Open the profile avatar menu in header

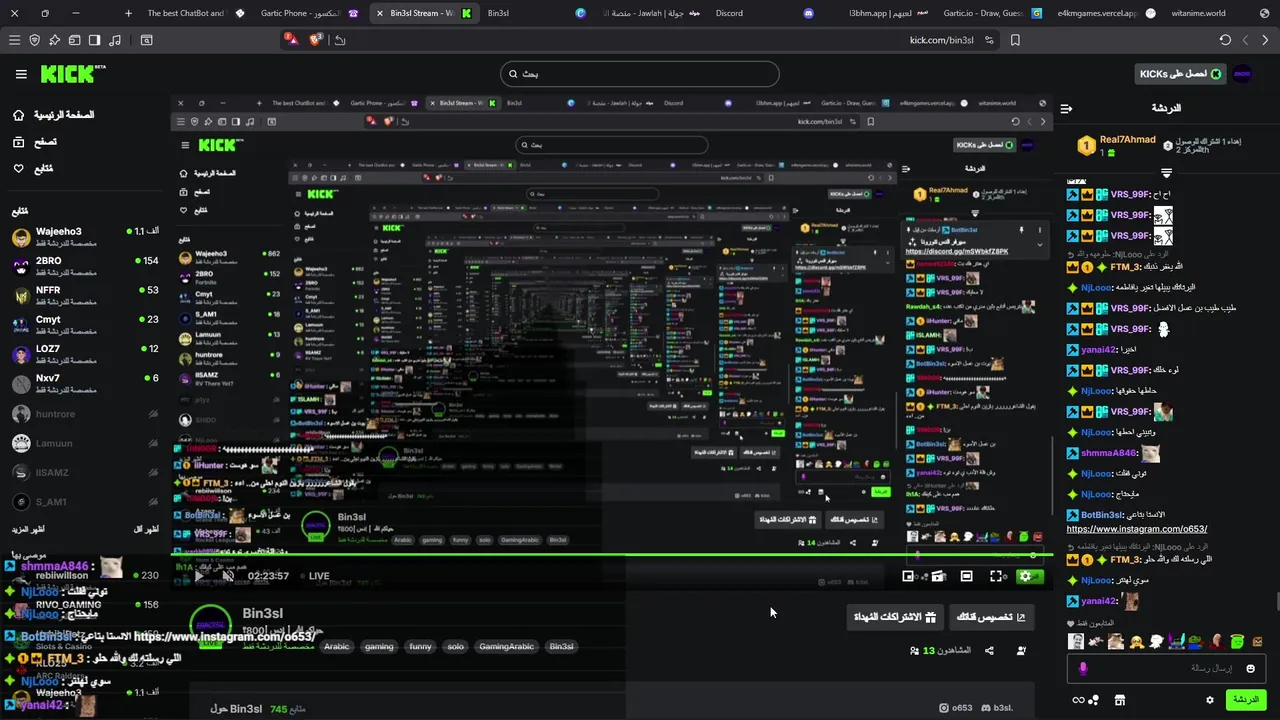(x=1242, y=74)
